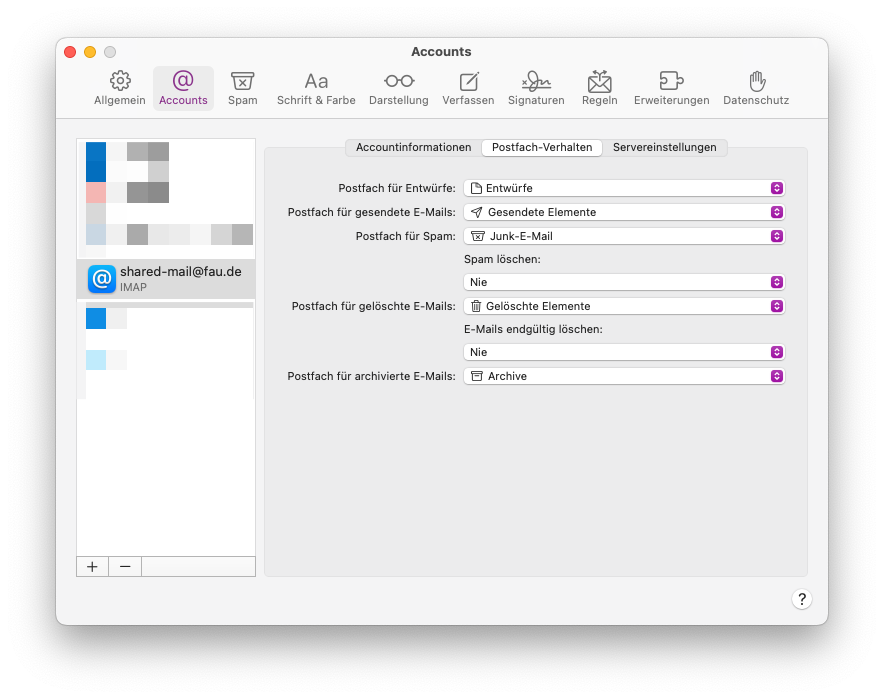Open Erweiterungen preferences pane
This screenshot has width=884, height=699.
pyautogui.click(x=671, y=88)
